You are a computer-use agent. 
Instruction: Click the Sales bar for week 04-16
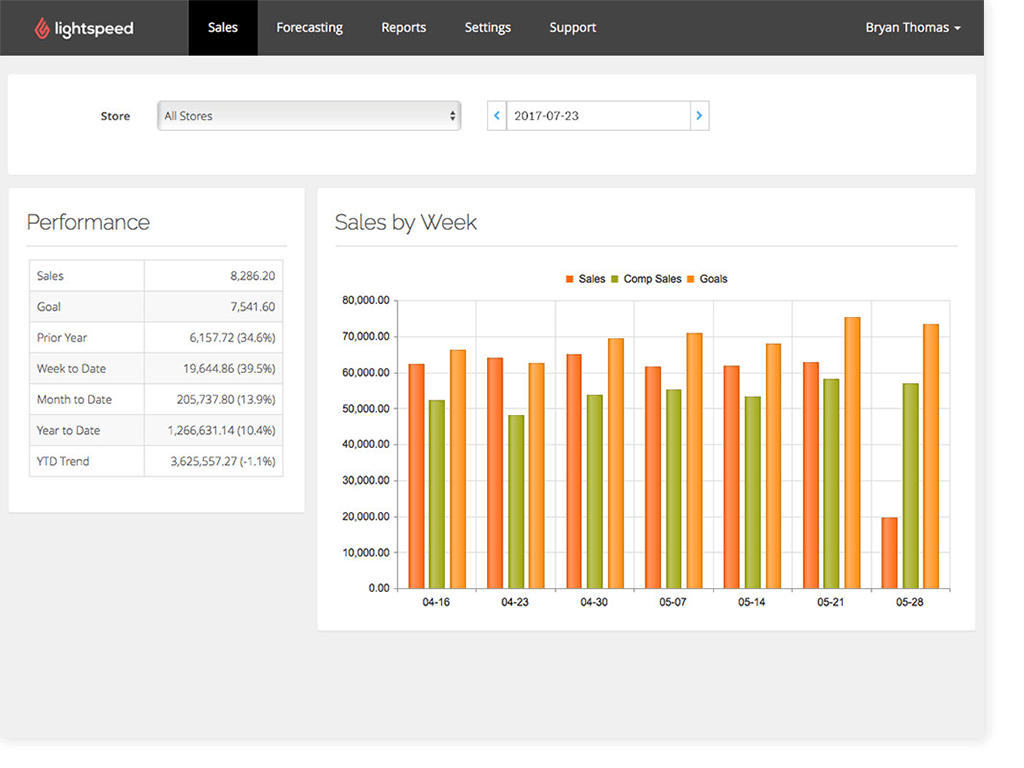pyautogui.click(x=417, y=477)
